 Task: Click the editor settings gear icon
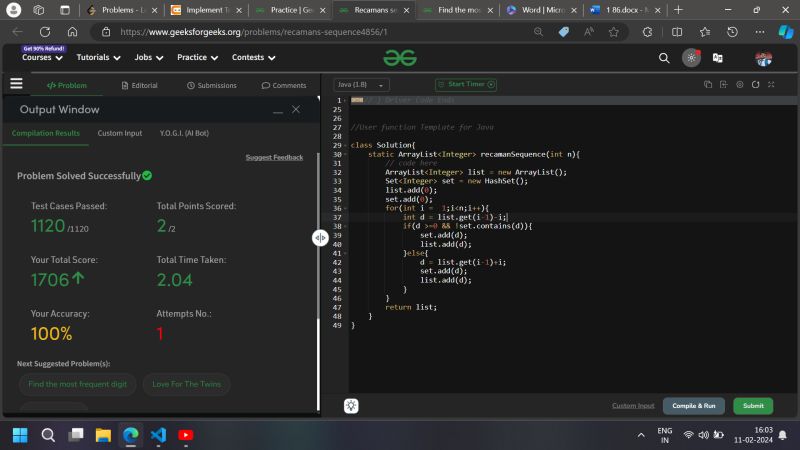[x=740, y=85]
